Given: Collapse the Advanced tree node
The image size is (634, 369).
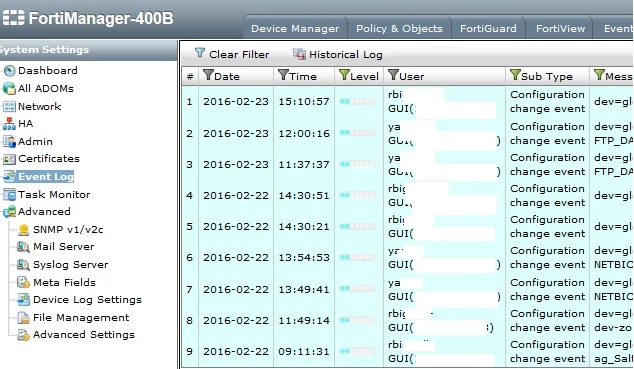Looking at the screenshot, I should click(x=44, y=212).
